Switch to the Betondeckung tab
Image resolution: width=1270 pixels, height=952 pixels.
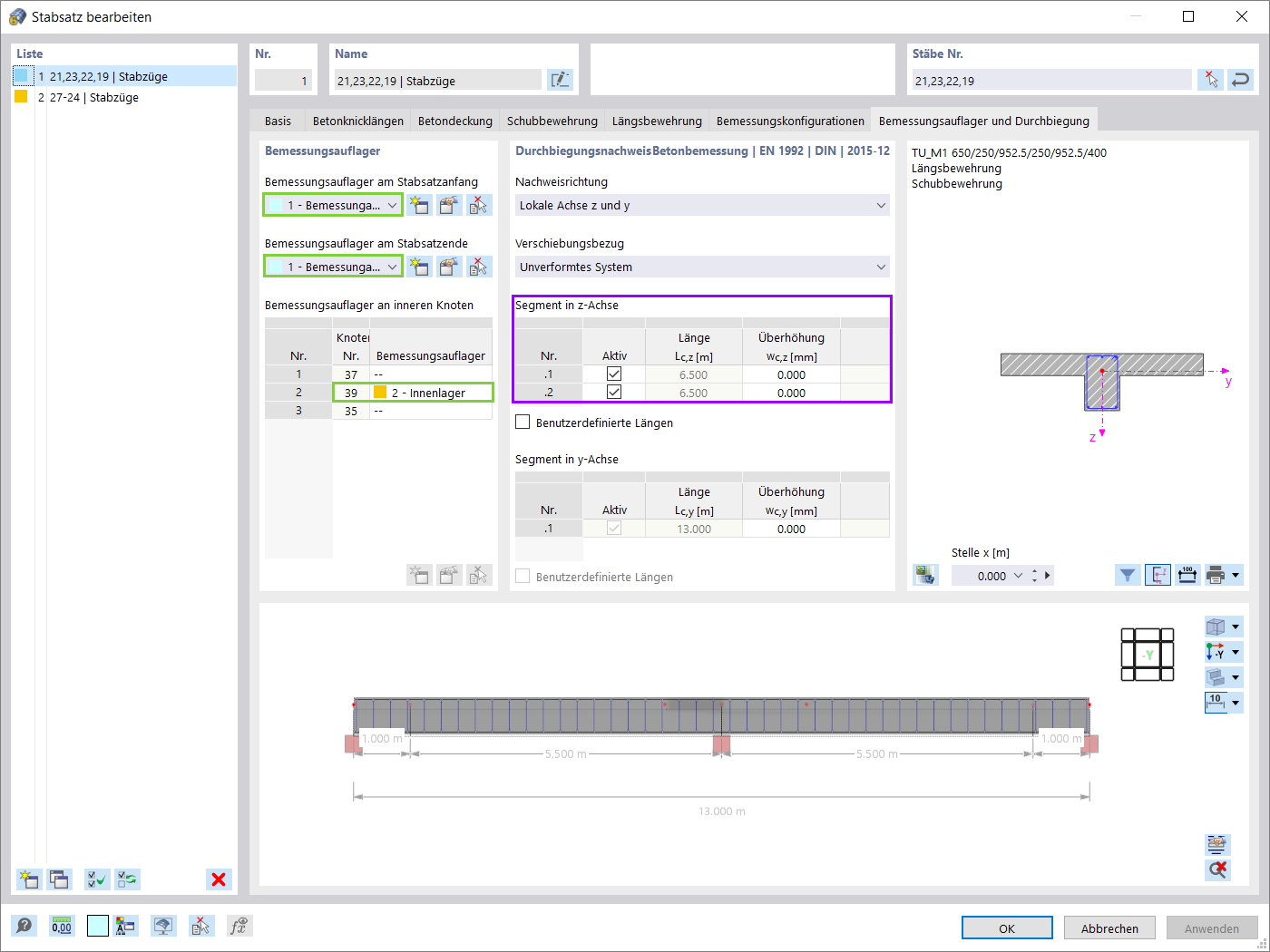(x=455, y=121)
